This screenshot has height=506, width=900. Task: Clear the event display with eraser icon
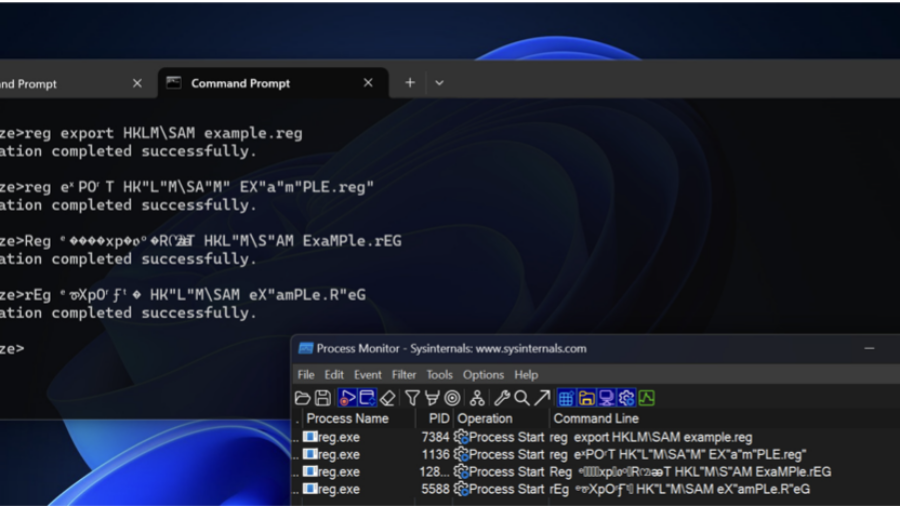(x=388, y=398)
